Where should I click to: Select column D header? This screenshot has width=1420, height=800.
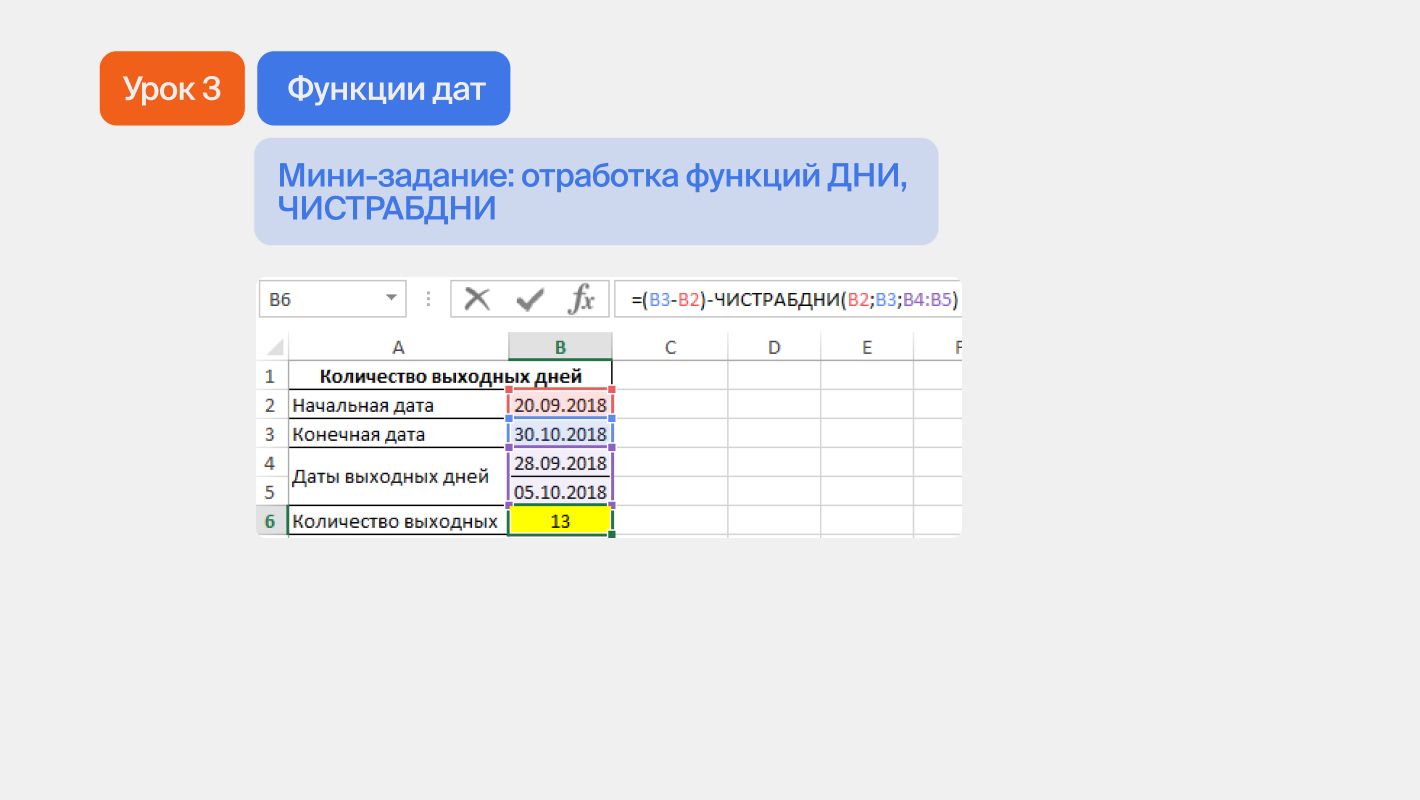click(774, 347)
